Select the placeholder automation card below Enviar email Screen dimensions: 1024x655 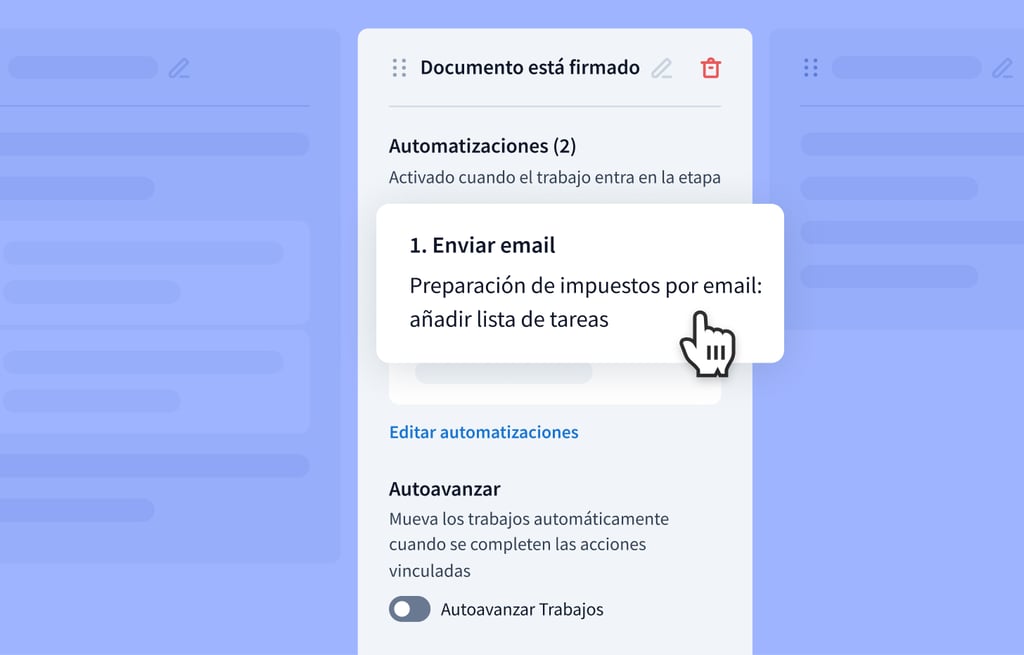(554, 383)
